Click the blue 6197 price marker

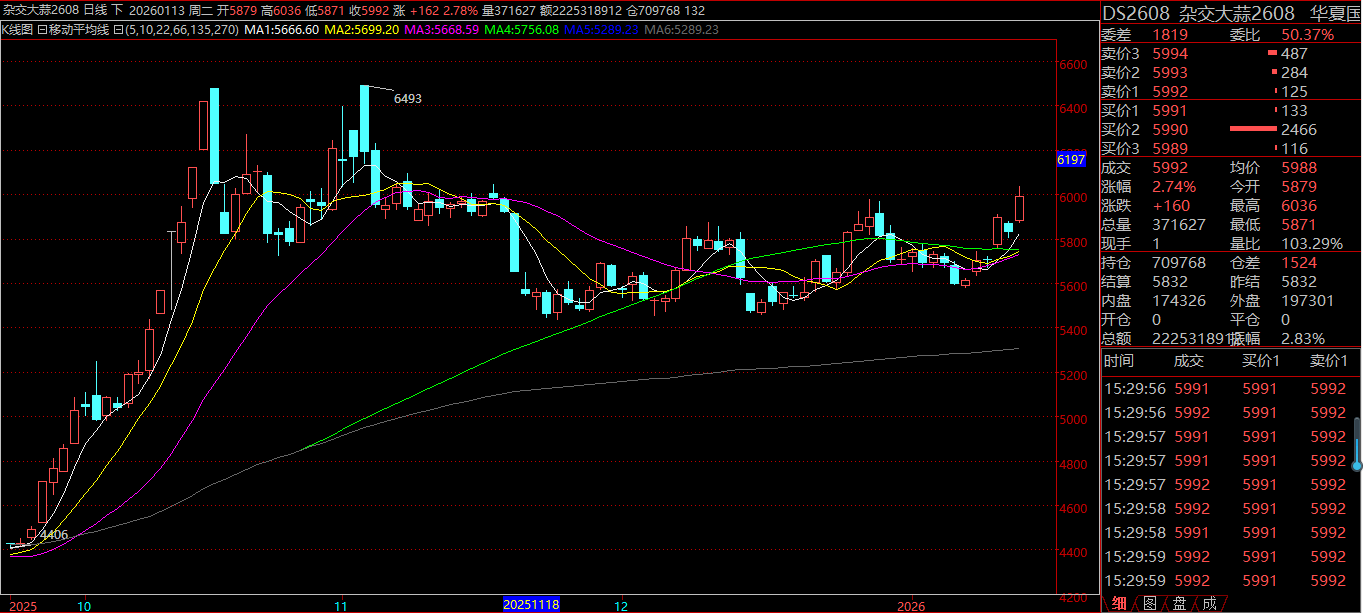click(x=1070, y=160)
